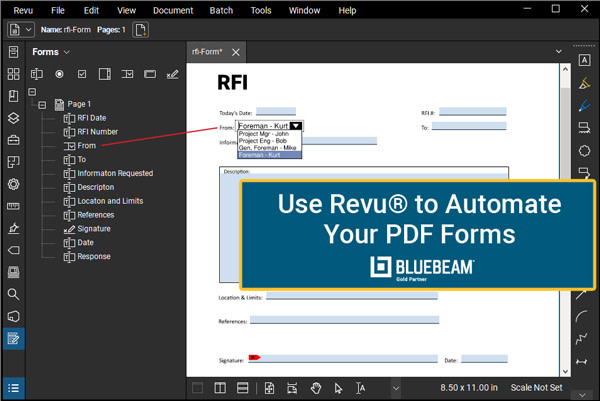Click the Location & Limits input field
Image resolution: width=600 pixels, height=401 pixels.
pyautogui.click(x=352, y=296)
